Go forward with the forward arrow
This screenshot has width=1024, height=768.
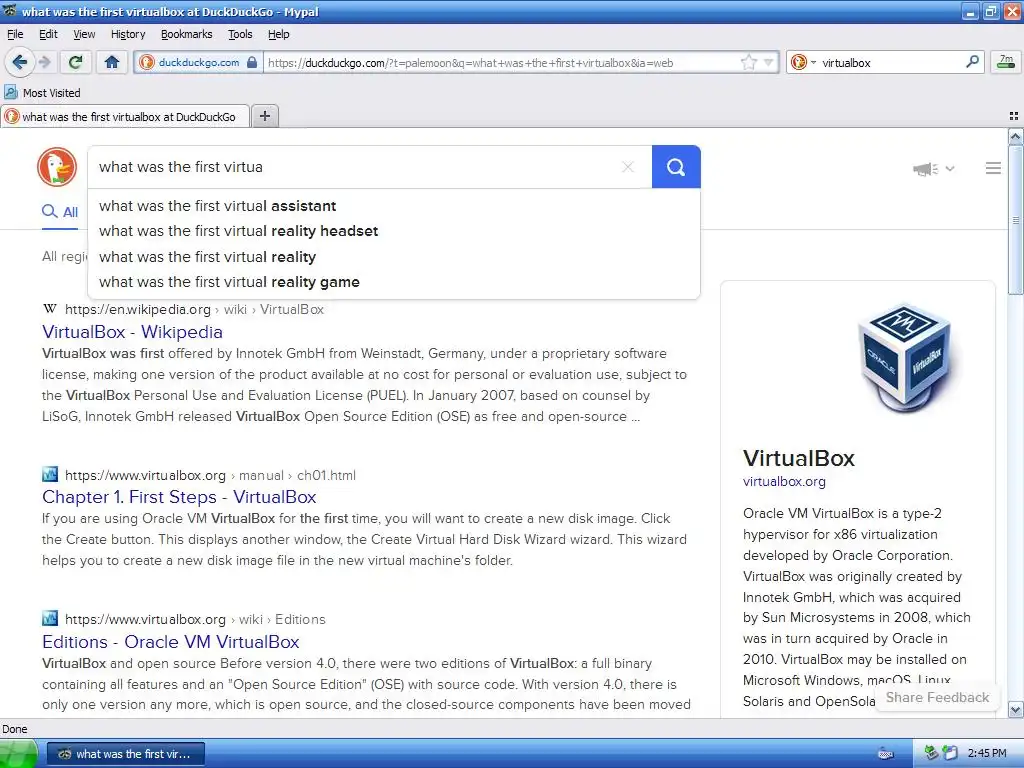pos(44,63)
